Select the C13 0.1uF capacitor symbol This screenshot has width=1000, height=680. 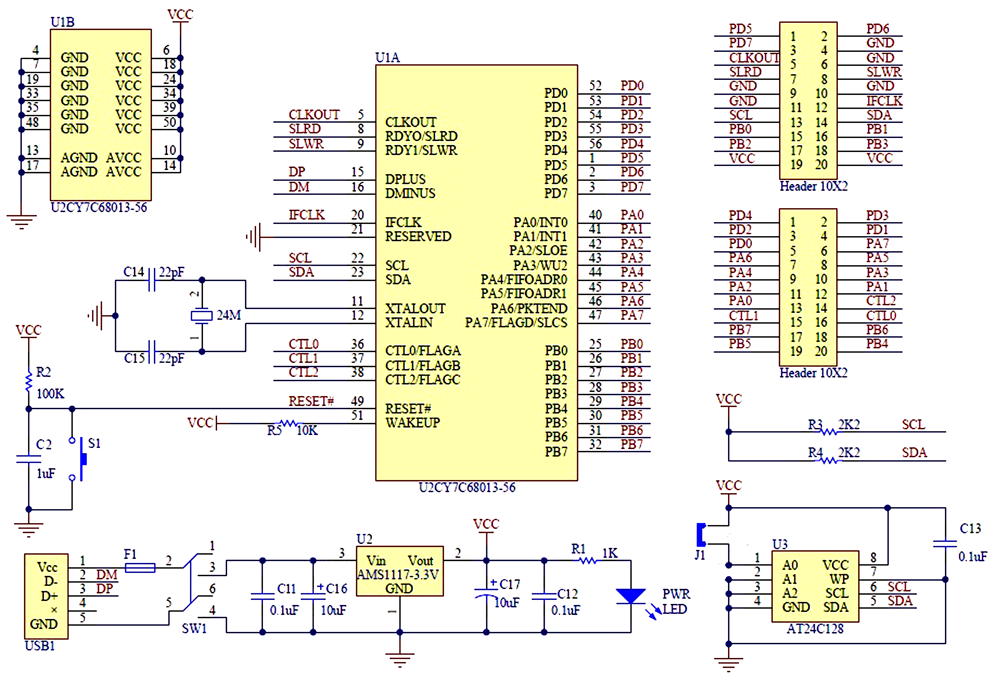(943, 545)
